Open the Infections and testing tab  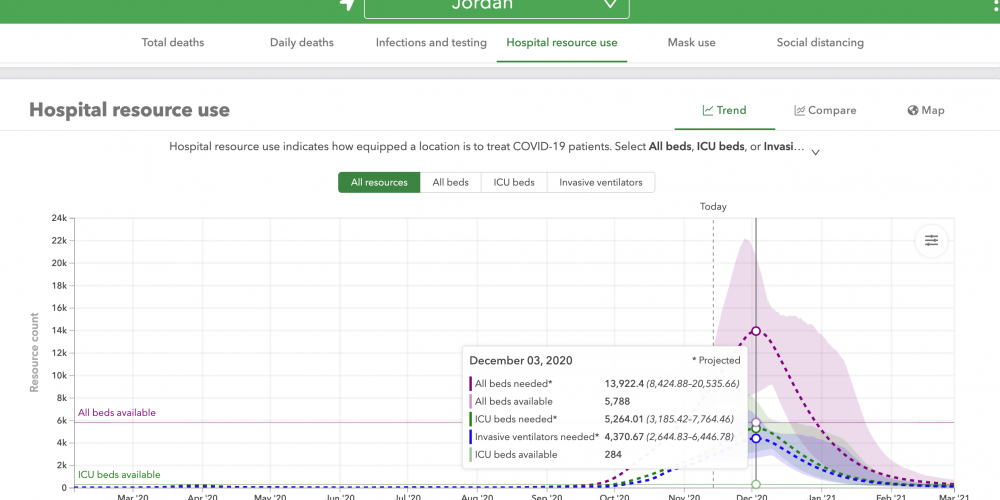[431, 43]
